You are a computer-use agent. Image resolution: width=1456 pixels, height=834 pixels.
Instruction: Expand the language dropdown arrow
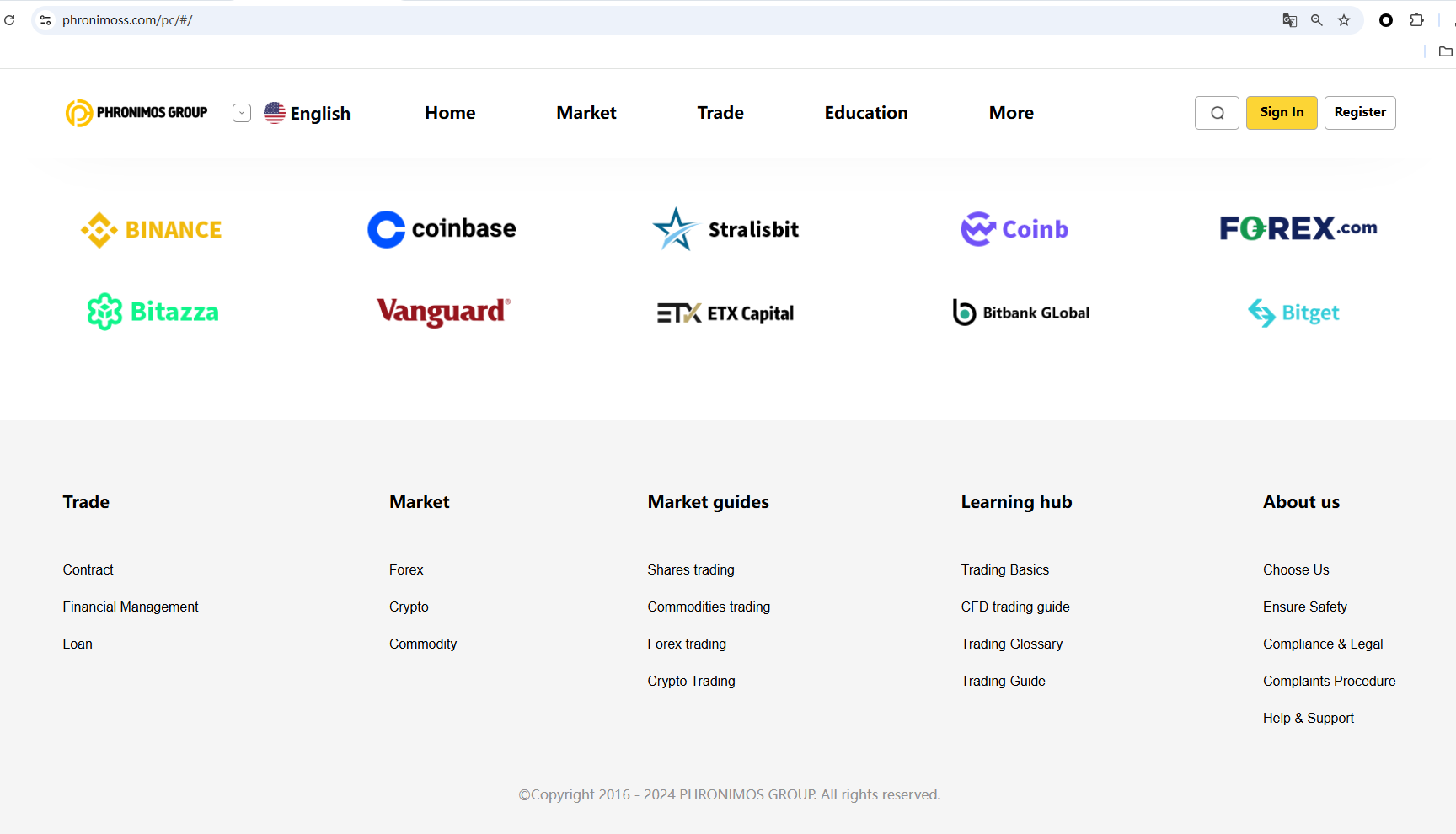242,113
